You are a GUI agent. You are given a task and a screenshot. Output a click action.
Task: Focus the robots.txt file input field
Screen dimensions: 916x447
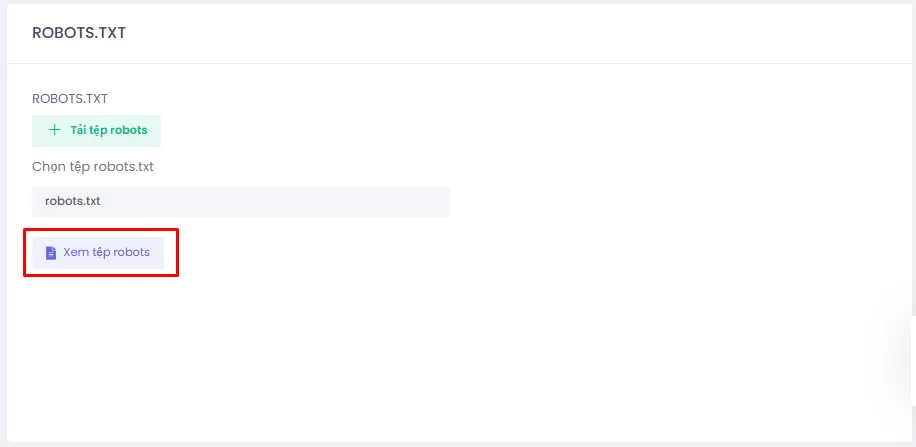coord(241,201)
